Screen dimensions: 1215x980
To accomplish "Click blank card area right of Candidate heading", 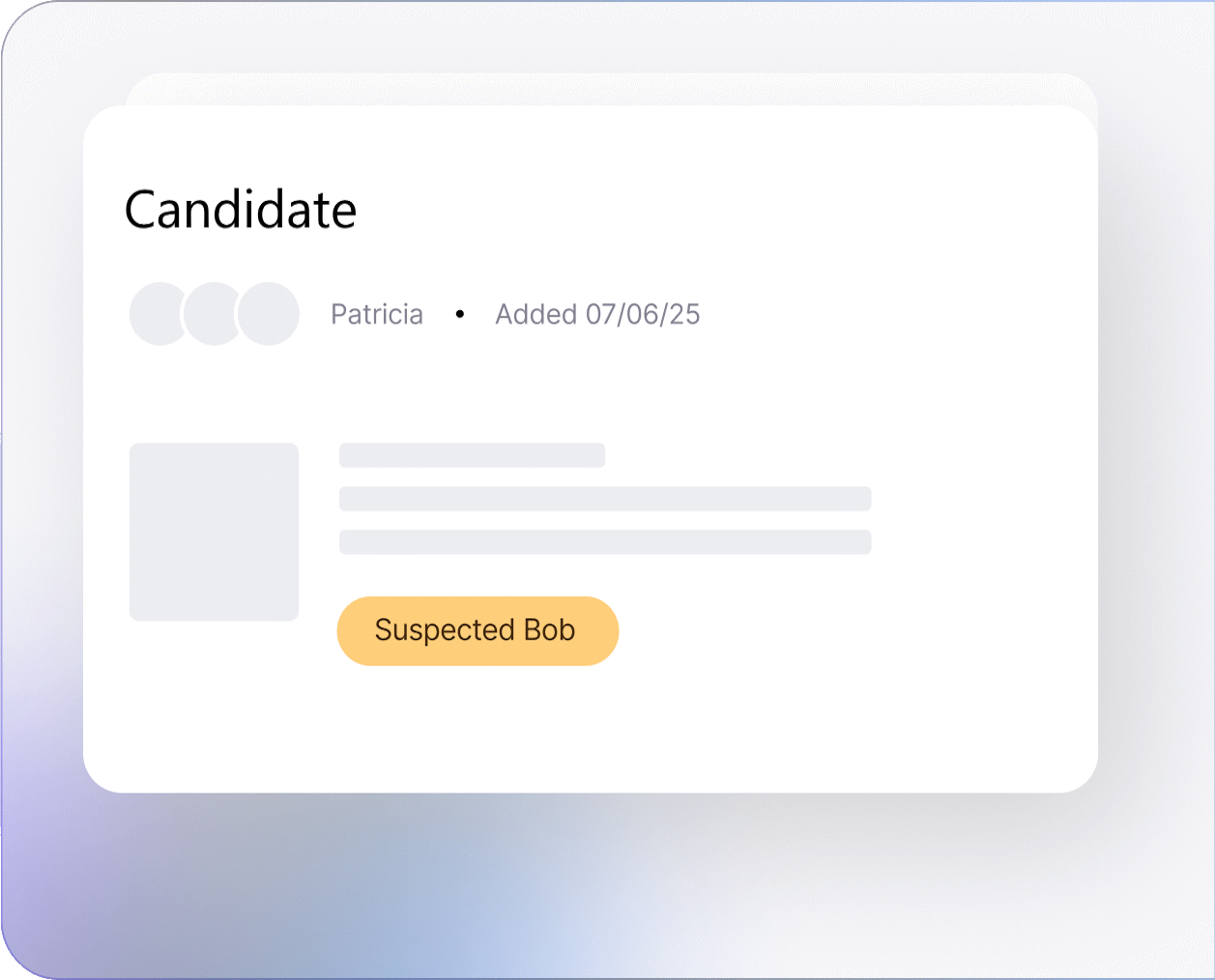I will tap(725, 210).
